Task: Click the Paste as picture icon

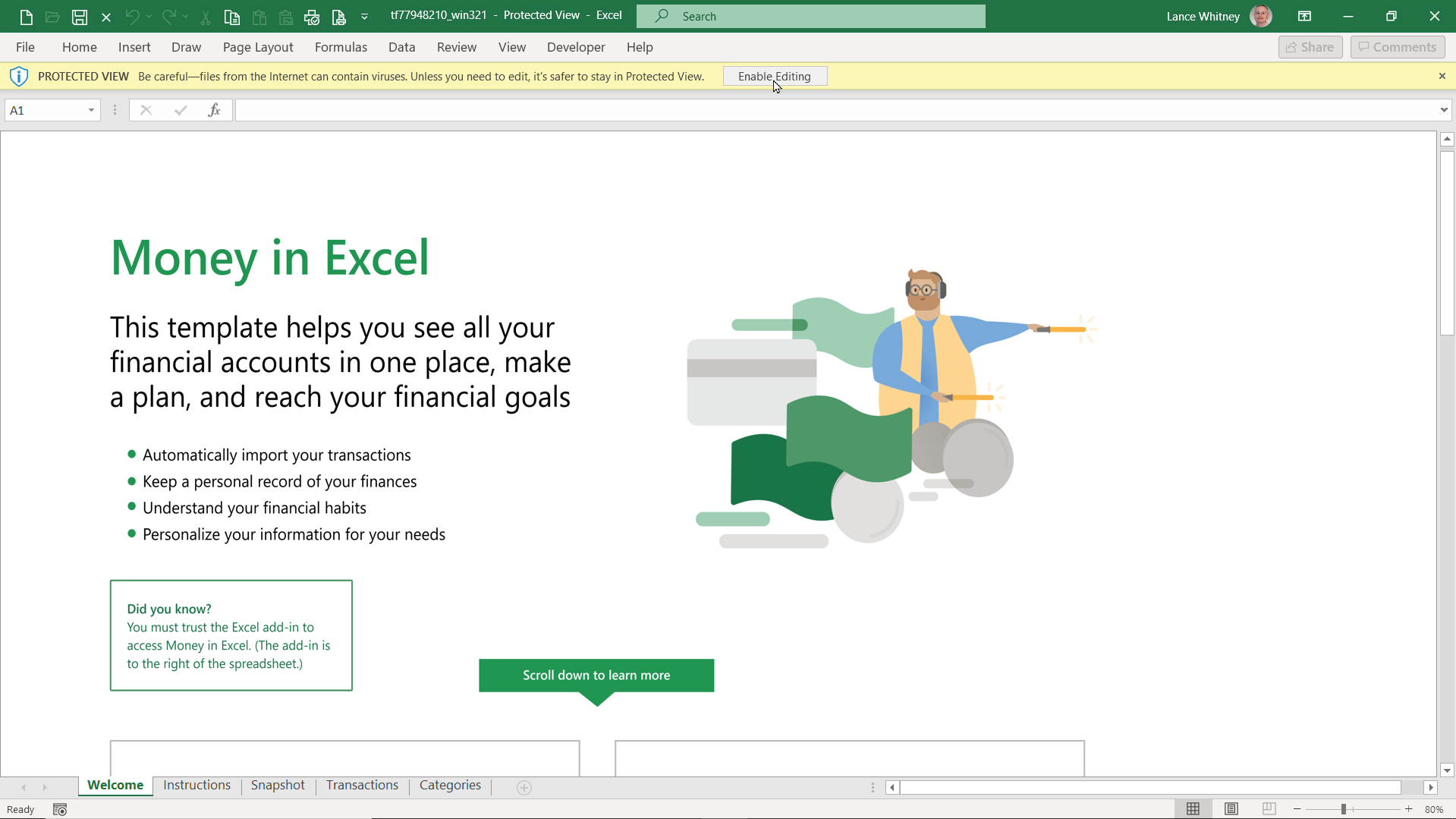Action: pos(286,16)
